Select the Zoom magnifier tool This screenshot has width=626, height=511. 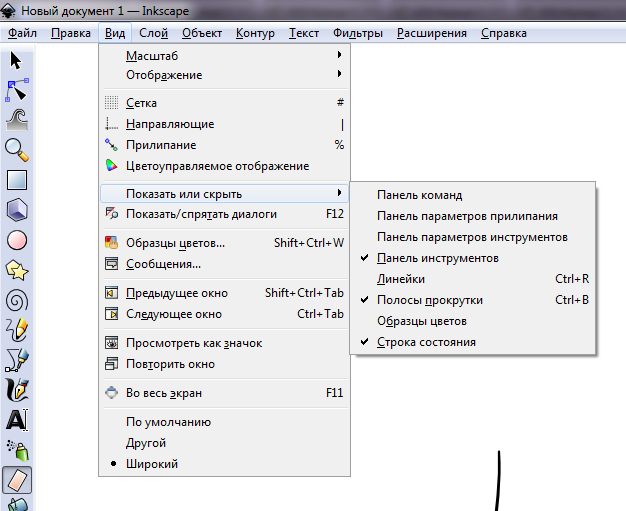[17, 150]
